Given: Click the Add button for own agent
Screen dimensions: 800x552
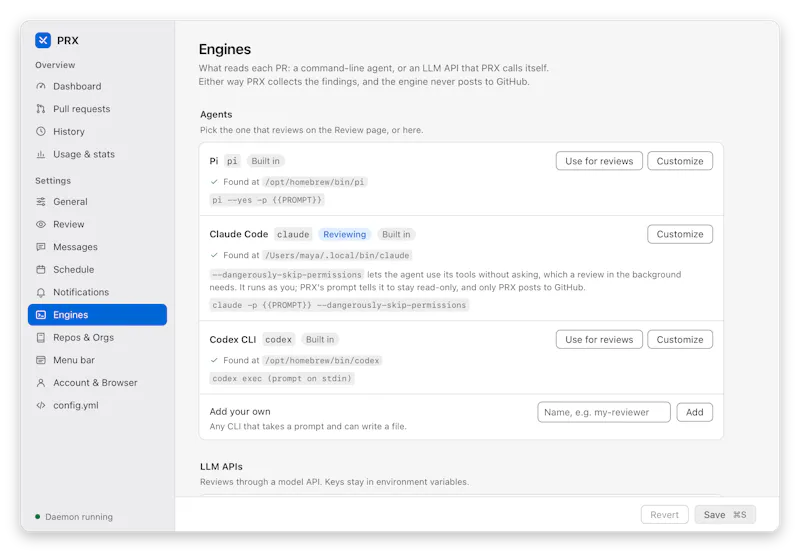Looking at the screenshot, I should tap(694, 412).
